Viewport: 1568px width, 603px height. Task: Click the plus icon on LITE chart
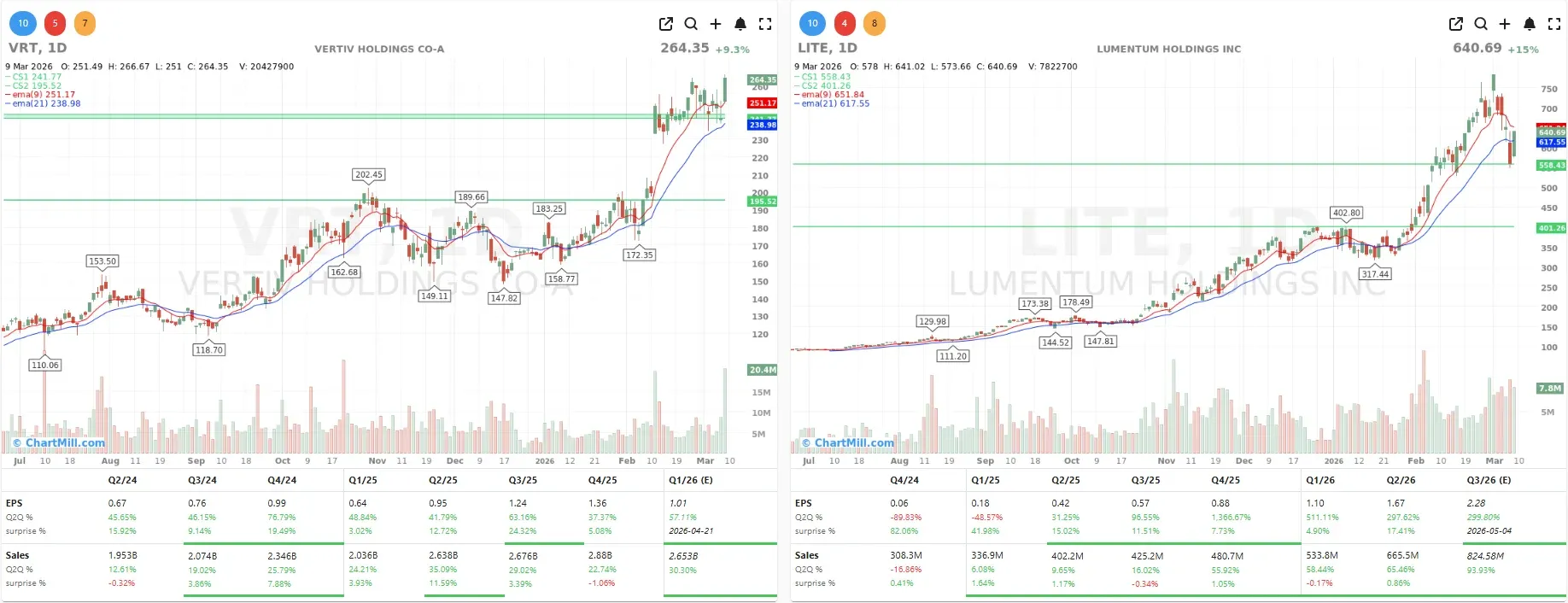click(x=1505, y=24)
